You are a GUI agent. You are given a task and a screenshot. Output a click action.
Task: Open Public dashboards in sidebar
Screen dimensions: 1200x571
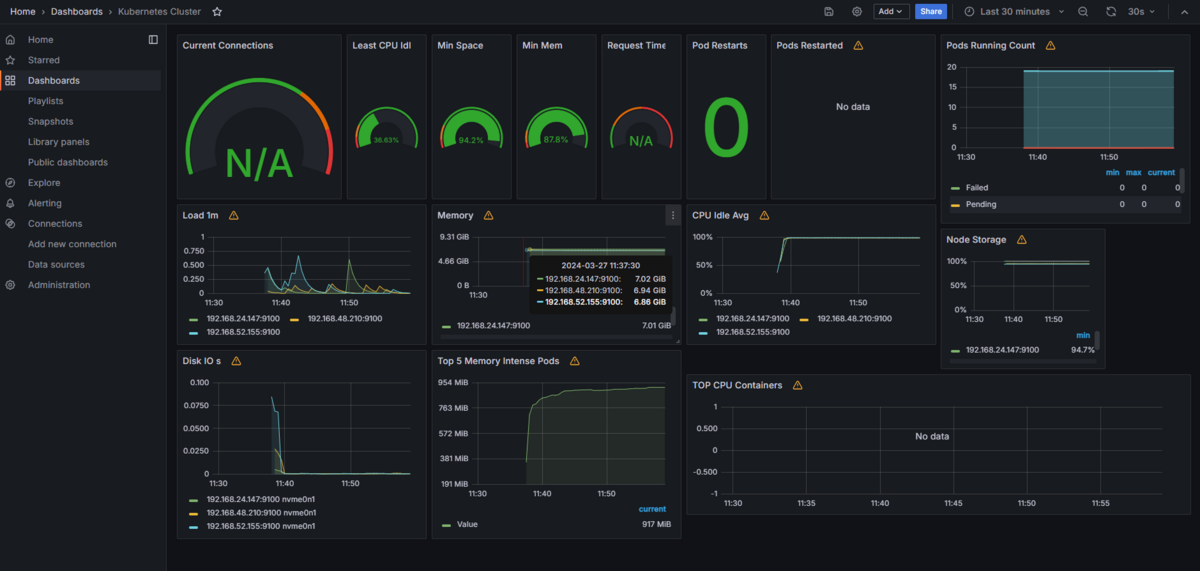pyautogui.click(x=68, y=162)
